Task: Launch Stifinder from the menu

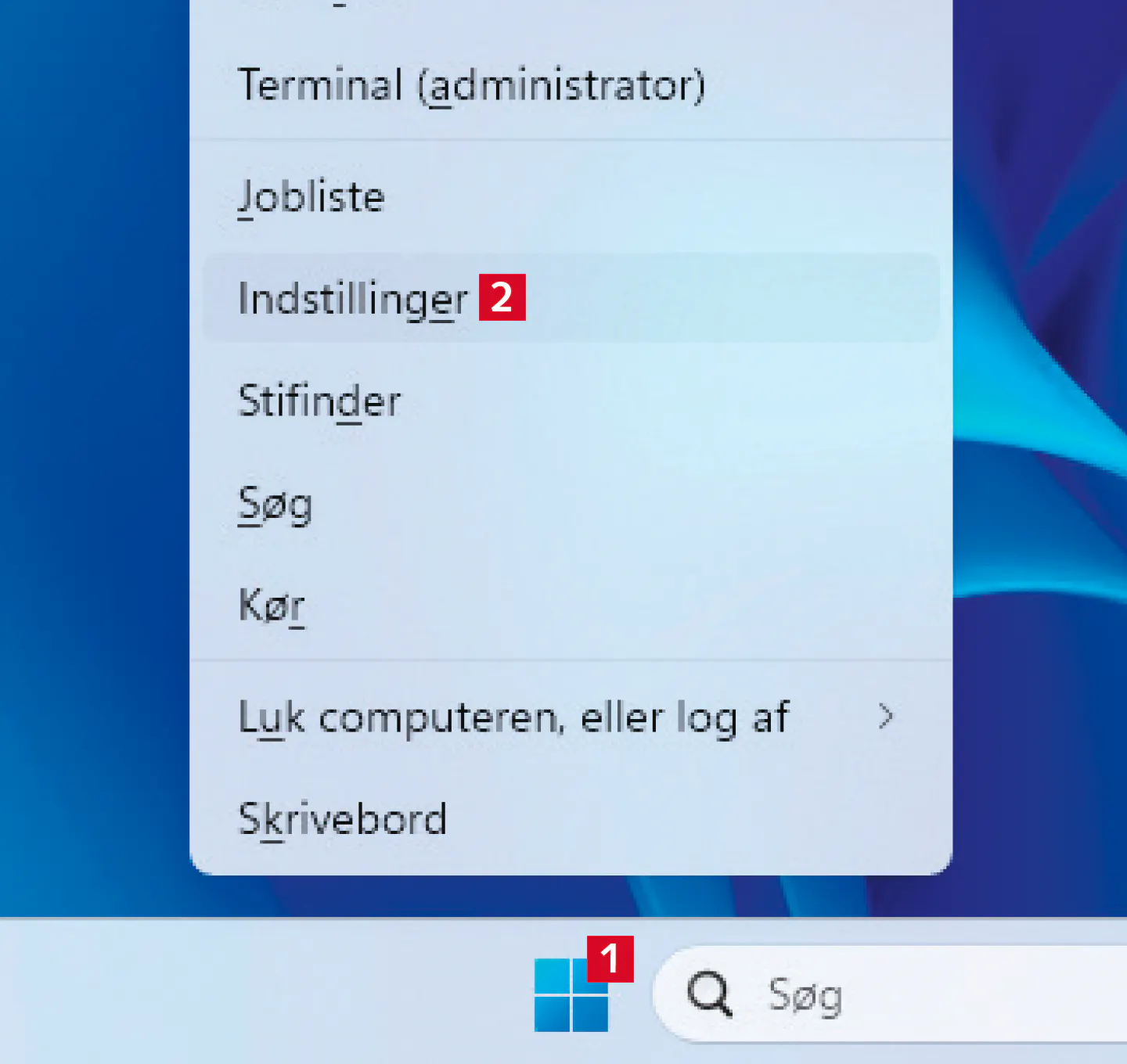Action: [319, 401]
